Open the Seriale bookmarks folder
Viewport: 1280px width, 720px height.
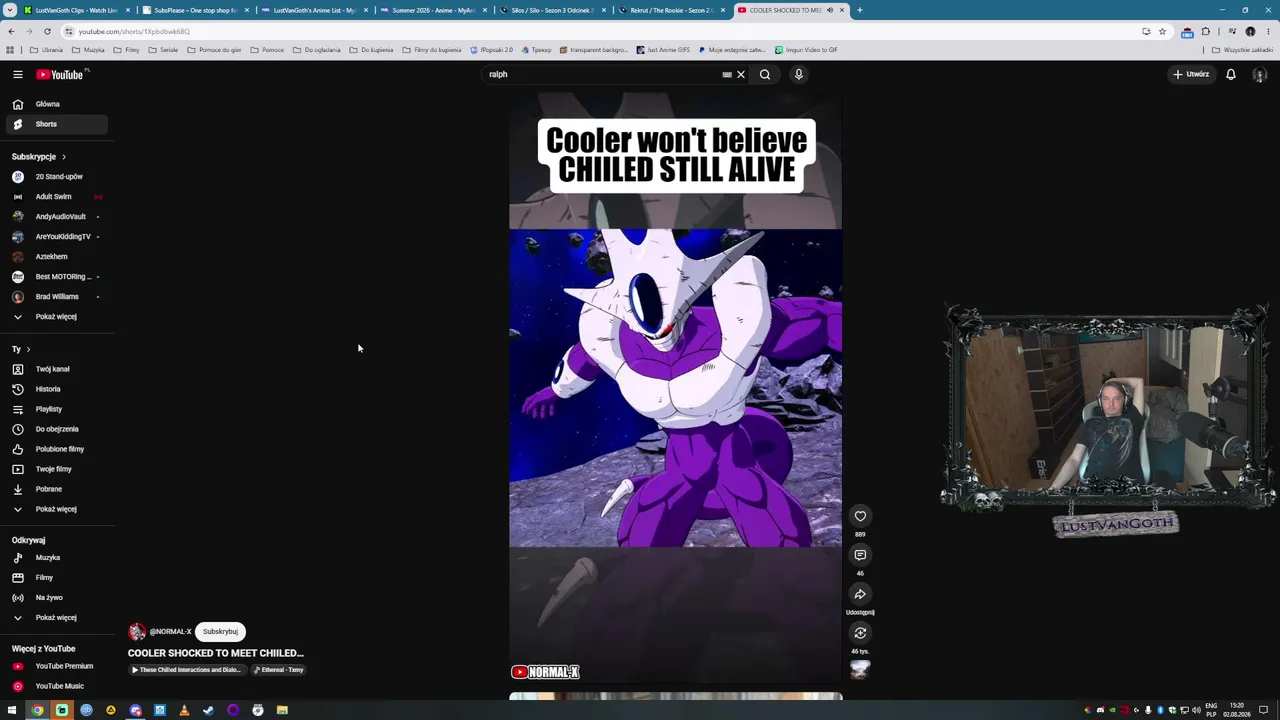pyautogui.click(x=163, y=50)
